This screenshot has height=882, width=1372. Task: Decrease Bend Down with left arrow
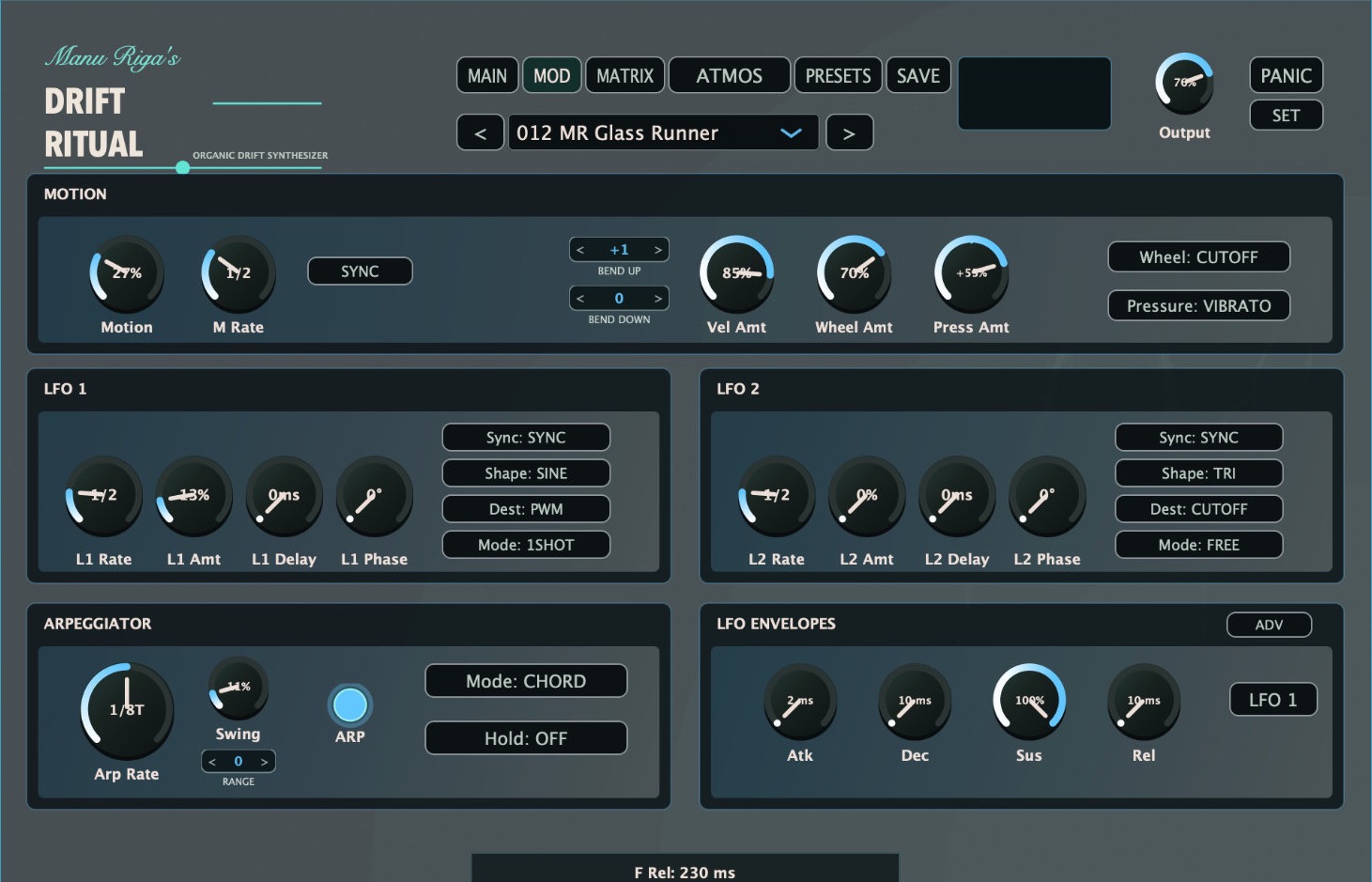pos(580,299)
